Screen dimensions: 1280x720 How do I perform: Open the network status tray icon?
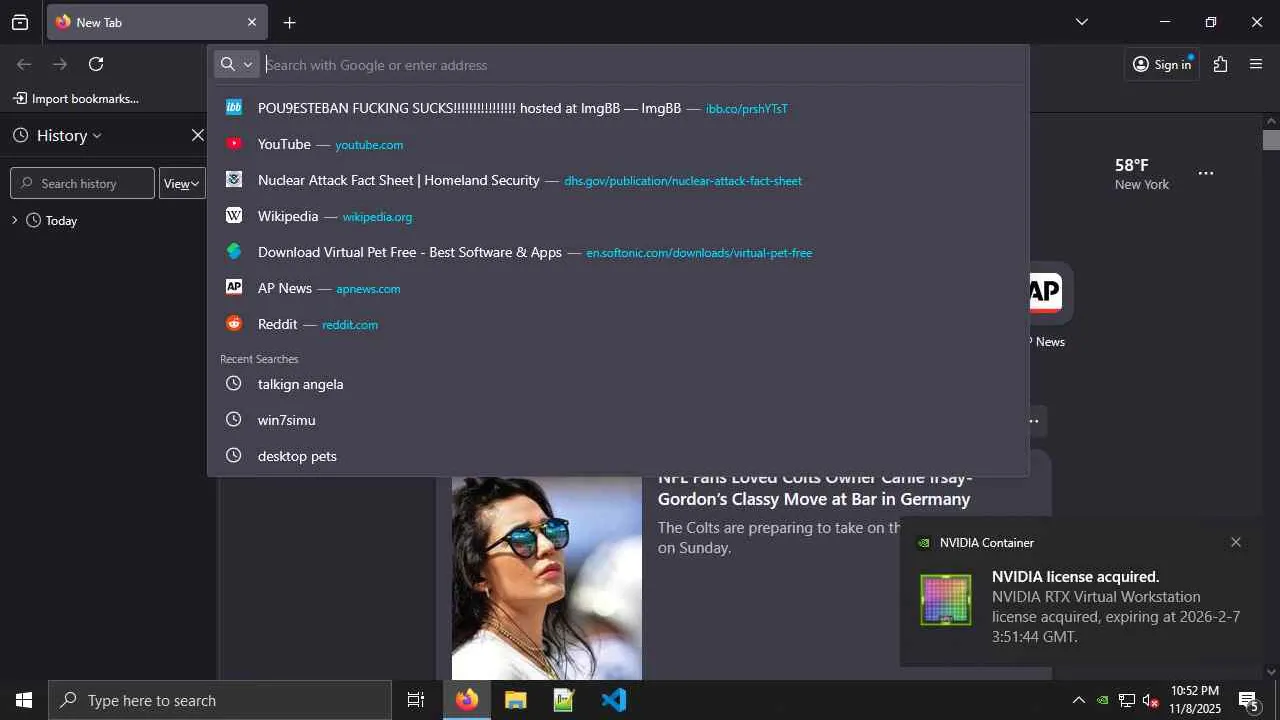click(x=1126, y=700)
